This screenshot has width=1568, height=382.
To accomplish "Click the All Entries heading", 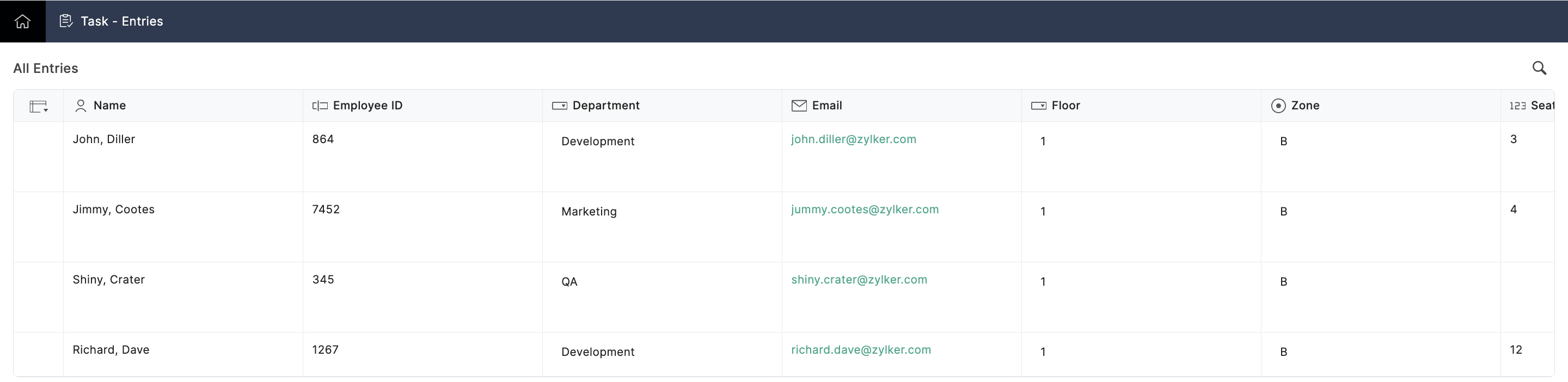I will point(46,68).
